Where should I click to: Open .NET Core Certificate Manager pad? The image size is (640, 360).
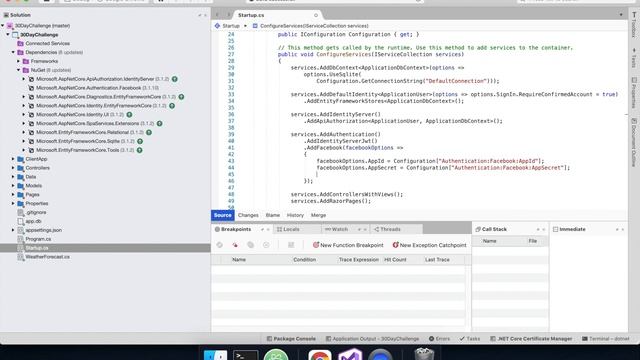[531, 339]
